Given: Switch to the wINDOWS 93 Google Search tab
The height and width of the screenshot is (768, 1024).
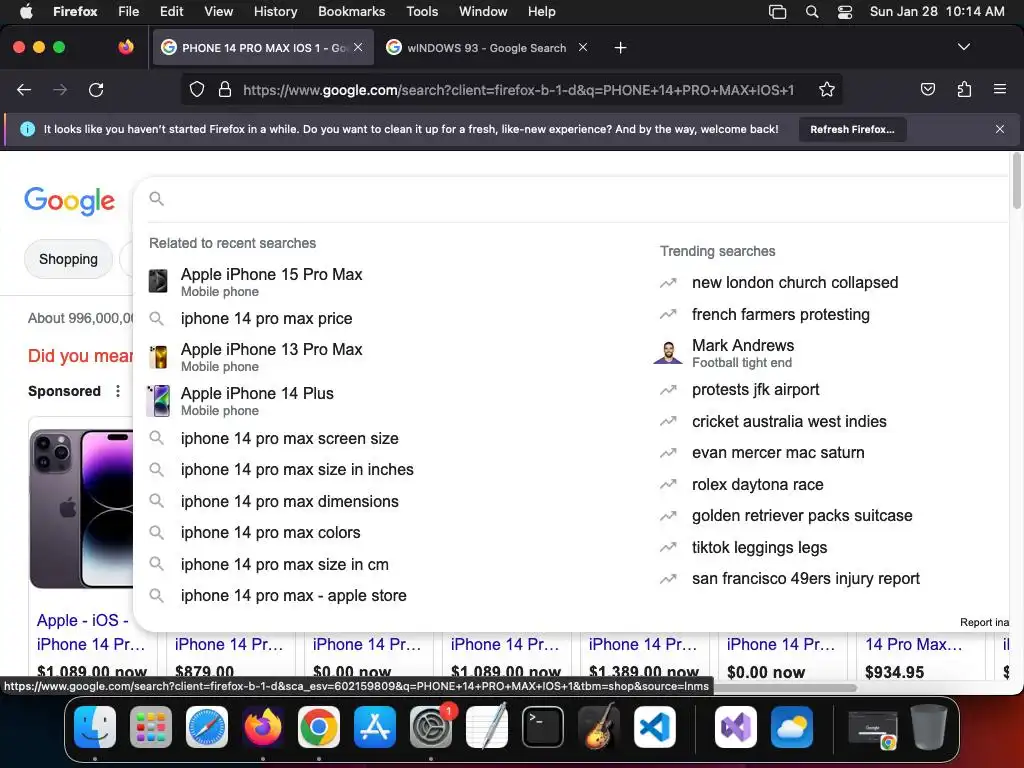Looking at the screenshot, I should [487, 48].
